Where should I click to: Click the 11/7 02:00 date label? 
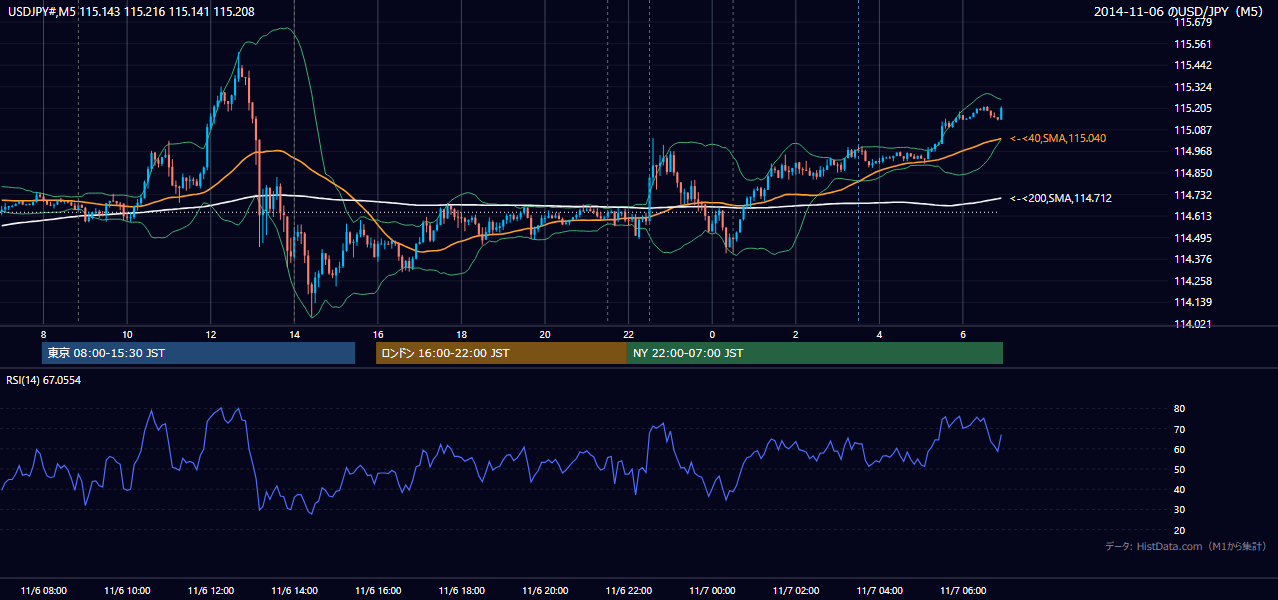point(795,590)
